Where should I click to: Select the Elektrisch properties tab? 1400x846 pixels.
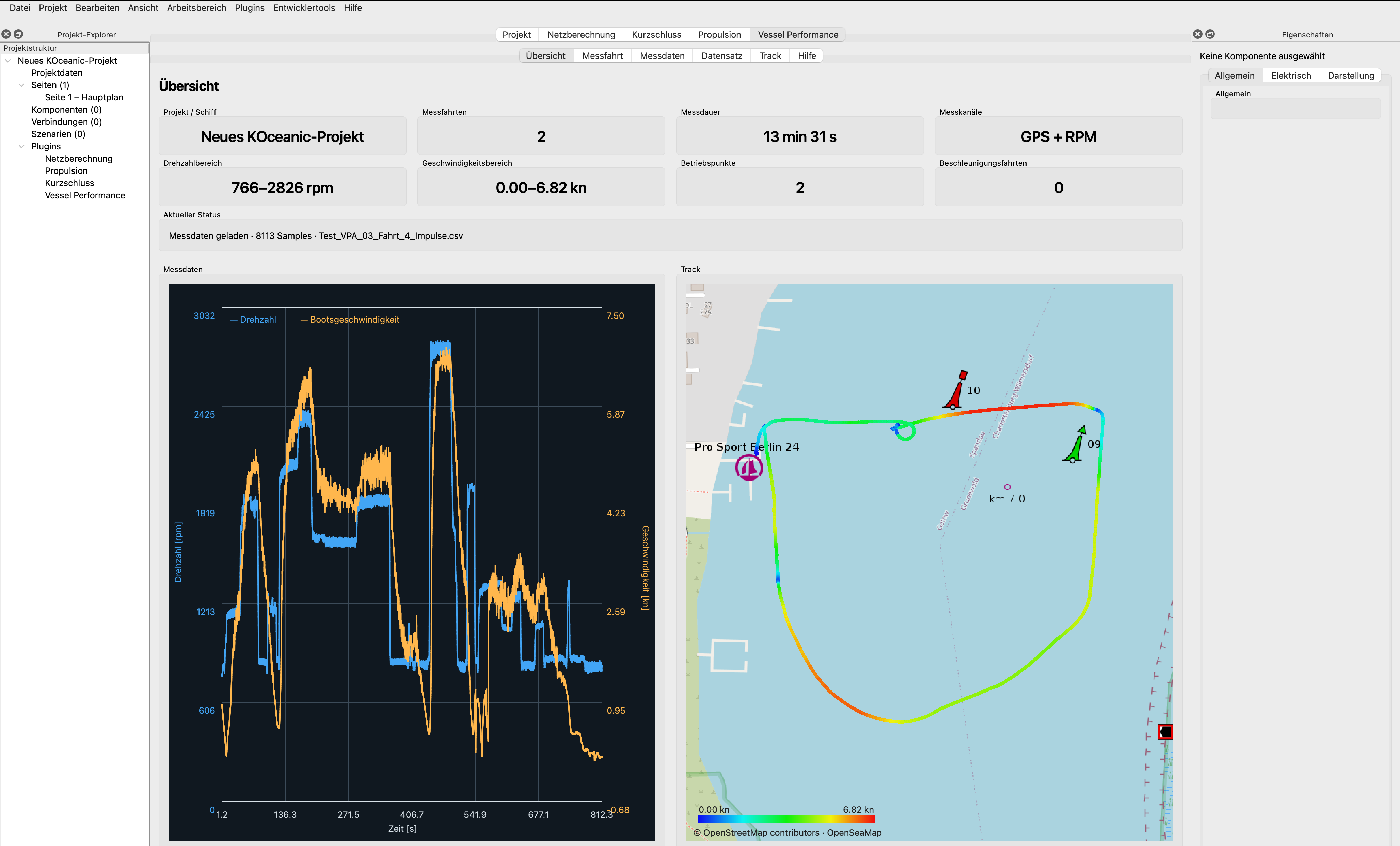pyautogui.click(x=1291, y=76)
